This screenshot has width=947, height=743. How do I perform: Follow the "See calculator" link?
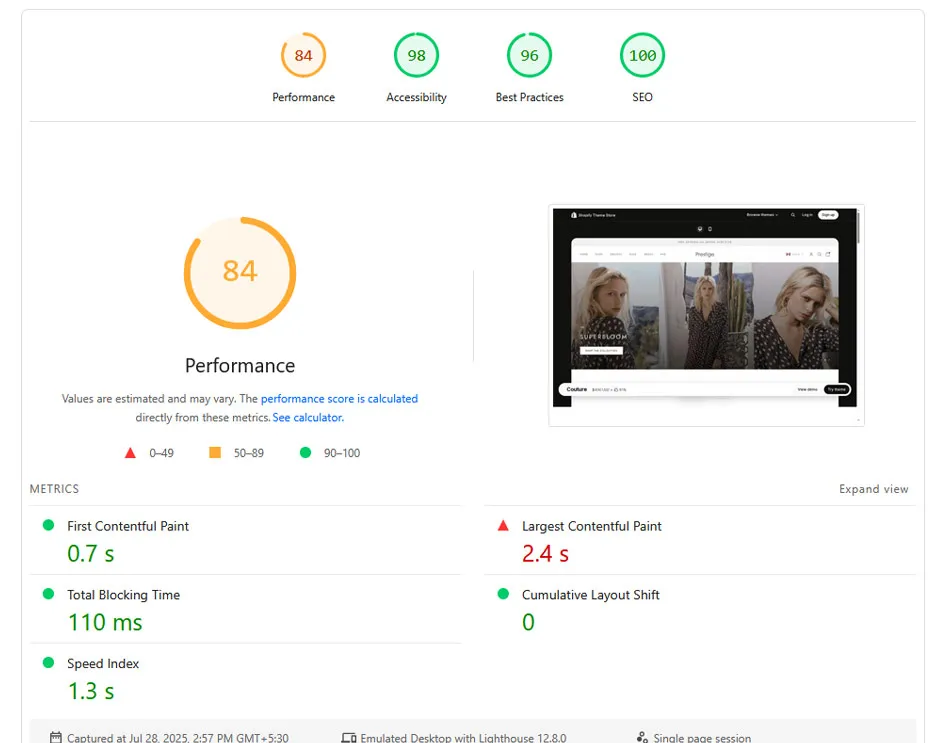[308, 418]
